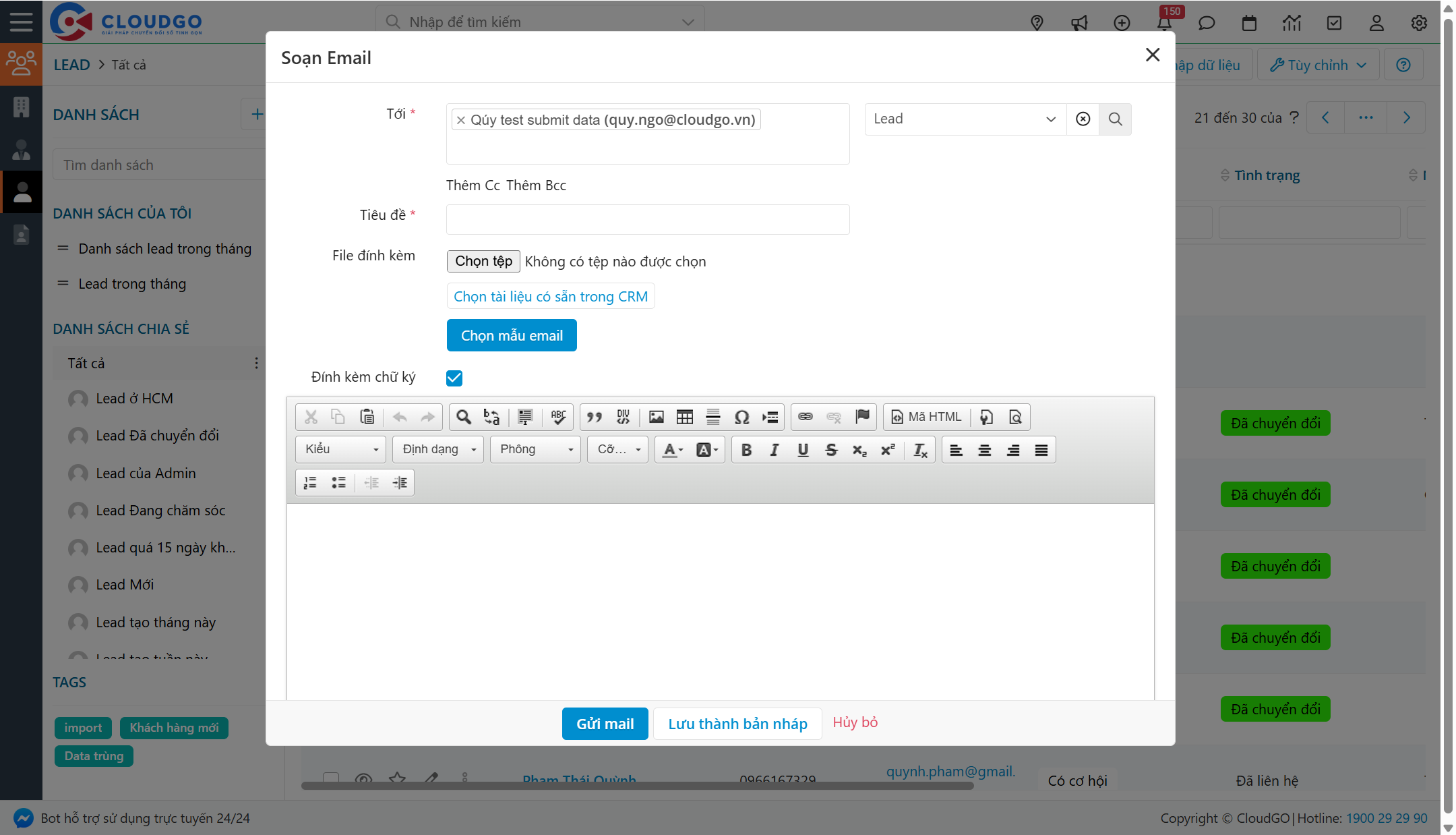Viewport: 1456px width, 835px height.
Task: Open the Định dạng paragraph format dropdown
Action: (x=437, y=449)
